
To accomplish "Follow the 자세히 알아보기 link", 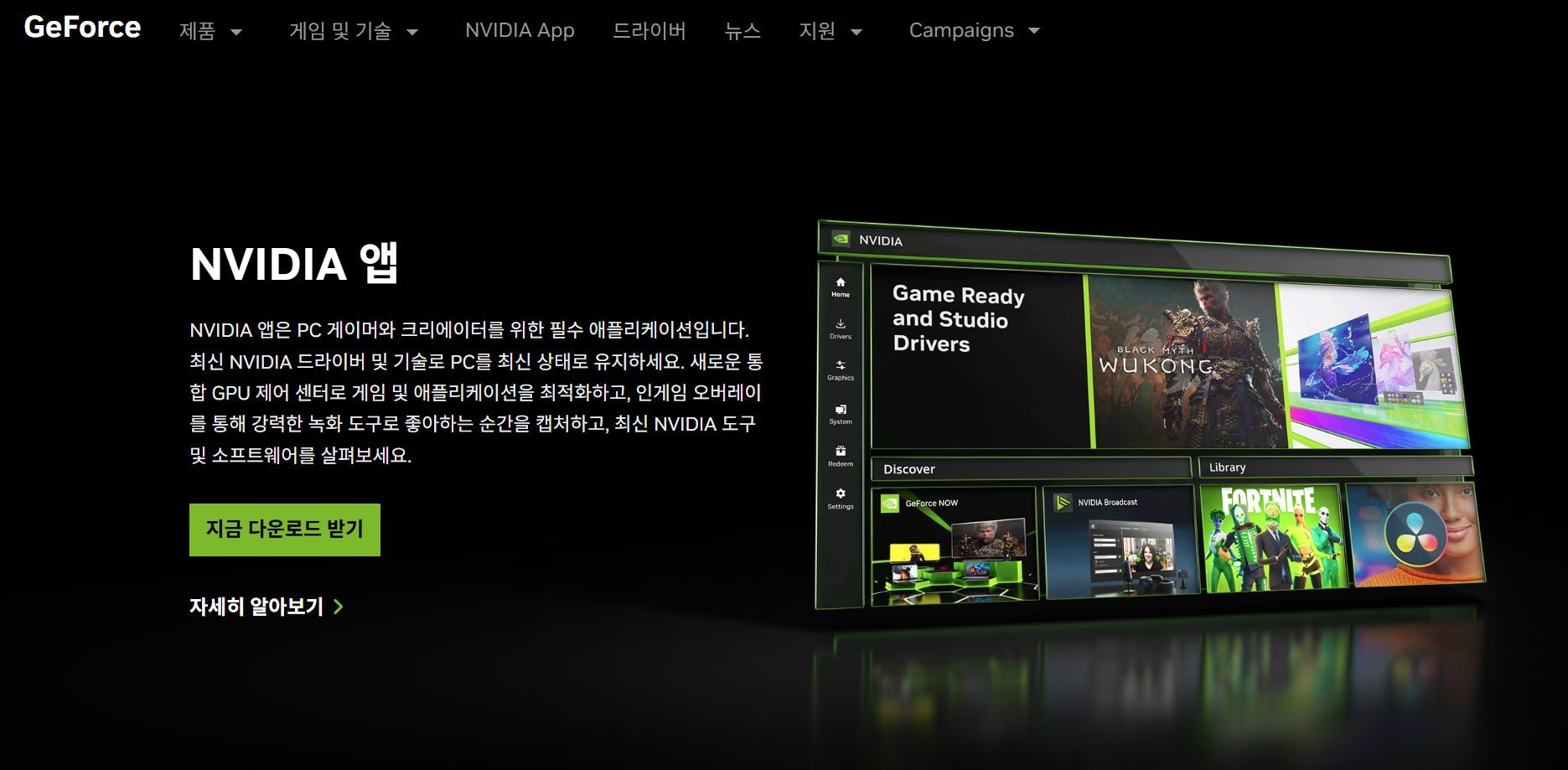I will [267, 606].
